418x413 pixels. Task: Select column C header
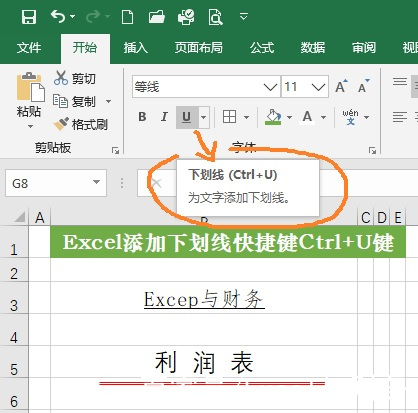click(x=366, y=218)
